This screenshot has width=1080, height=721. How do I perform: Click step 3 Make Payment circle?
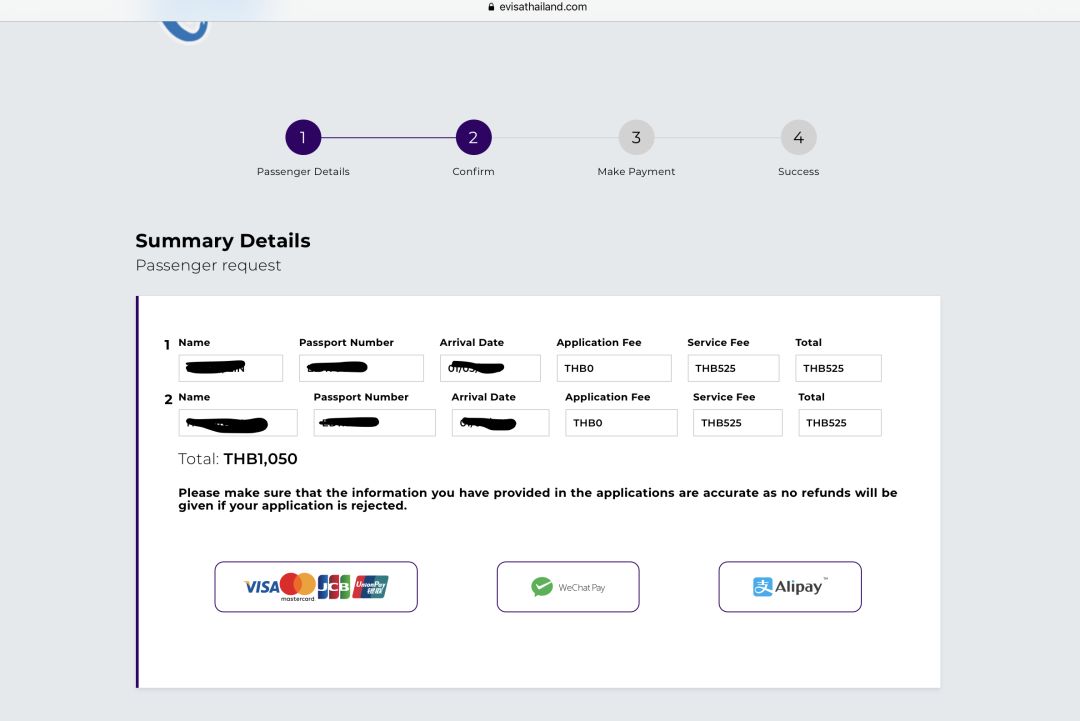pos(636,137)
